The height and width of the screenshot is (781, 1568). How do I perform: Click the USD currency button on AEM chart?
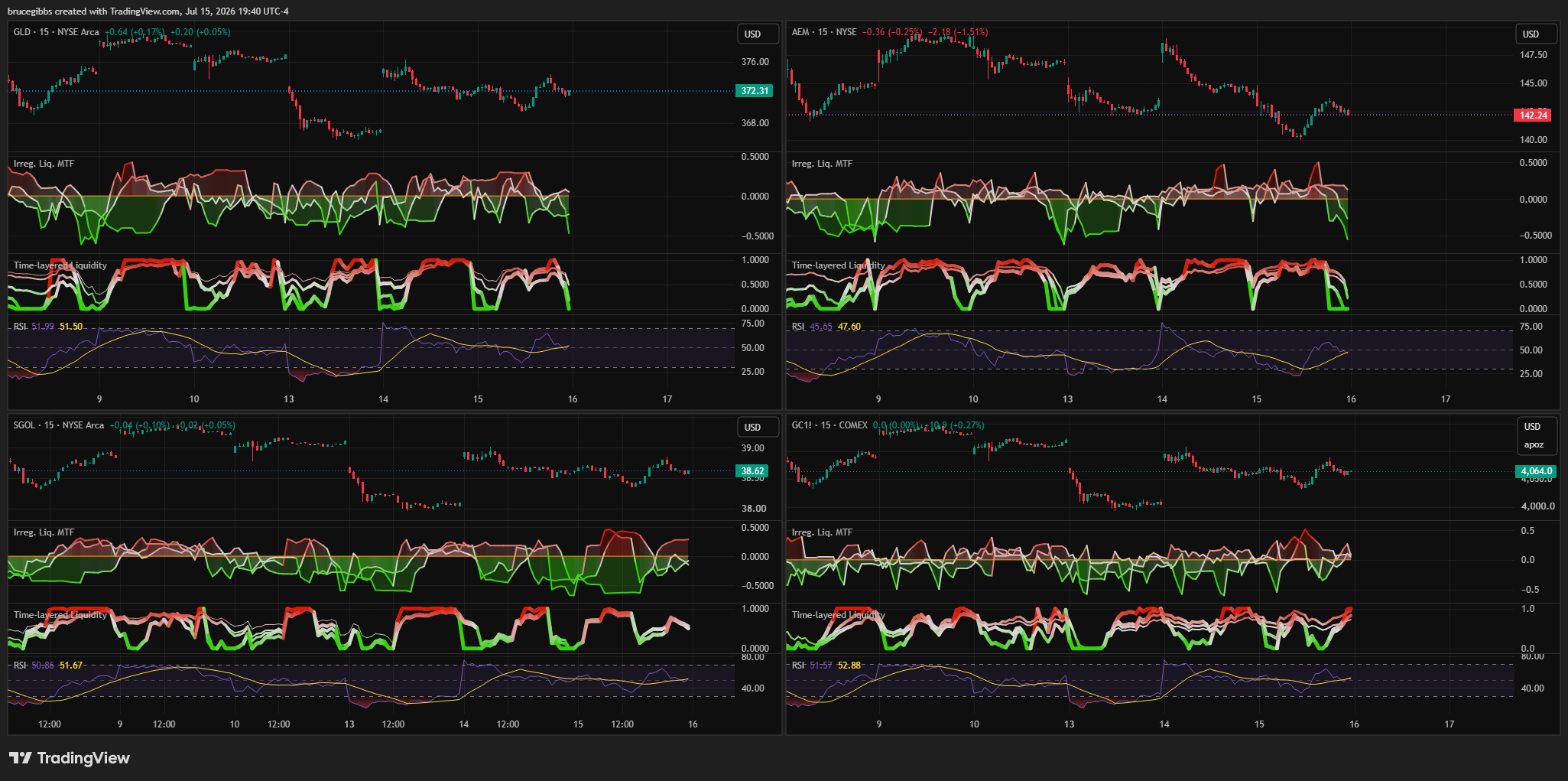point(1535,34)
